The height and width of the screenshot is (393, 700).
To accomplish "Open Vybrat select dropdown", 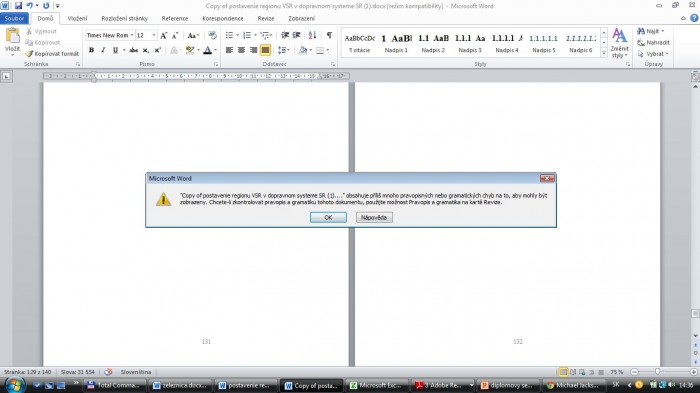I will point(653,54).
